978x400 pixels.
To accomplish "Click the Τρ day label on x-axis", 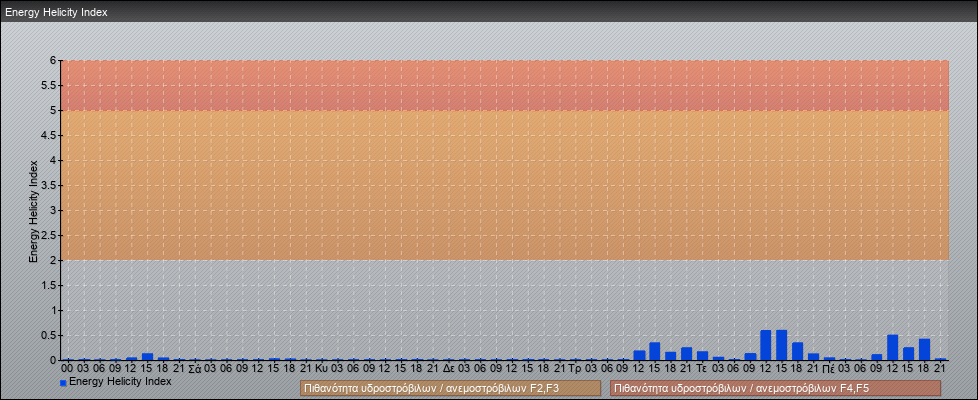I will (575, 370).
